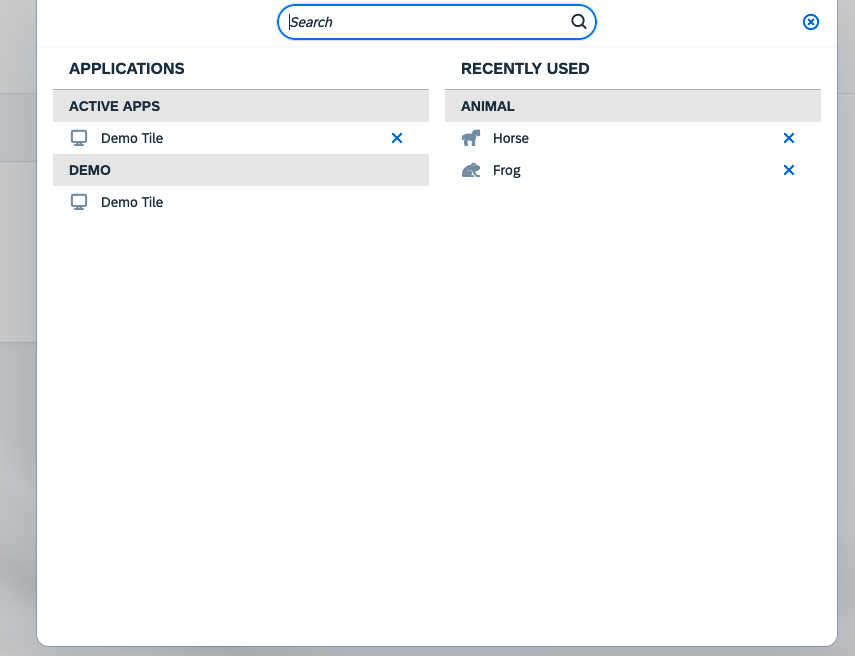Click inside the Search input field
The height and width of the screenshot is (656, 855).
420,21
